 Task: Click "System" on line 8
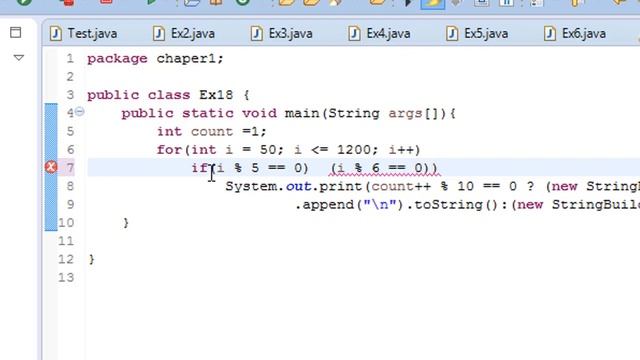251,186
